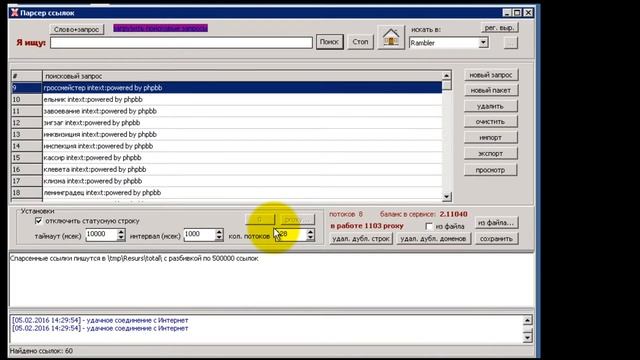Click the 'удал. дубл. строк' button

(361, 239)
